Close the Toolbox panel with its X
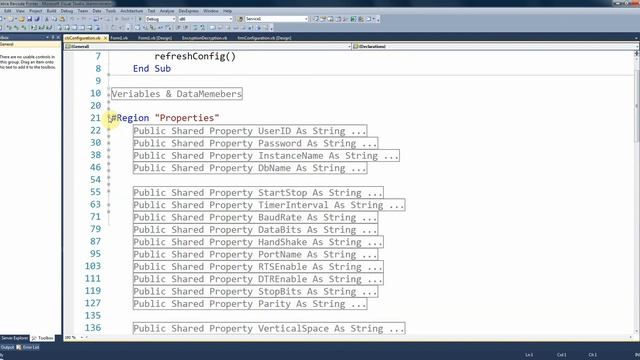 58,38
